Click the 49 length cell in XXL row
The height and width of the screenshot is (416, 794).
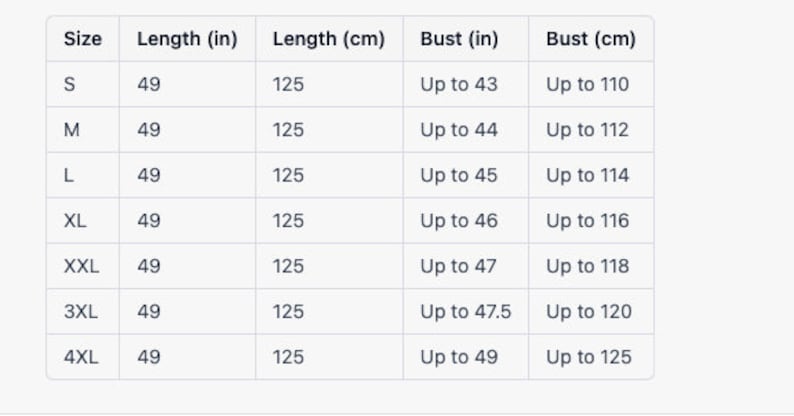(x=149, y=266)
